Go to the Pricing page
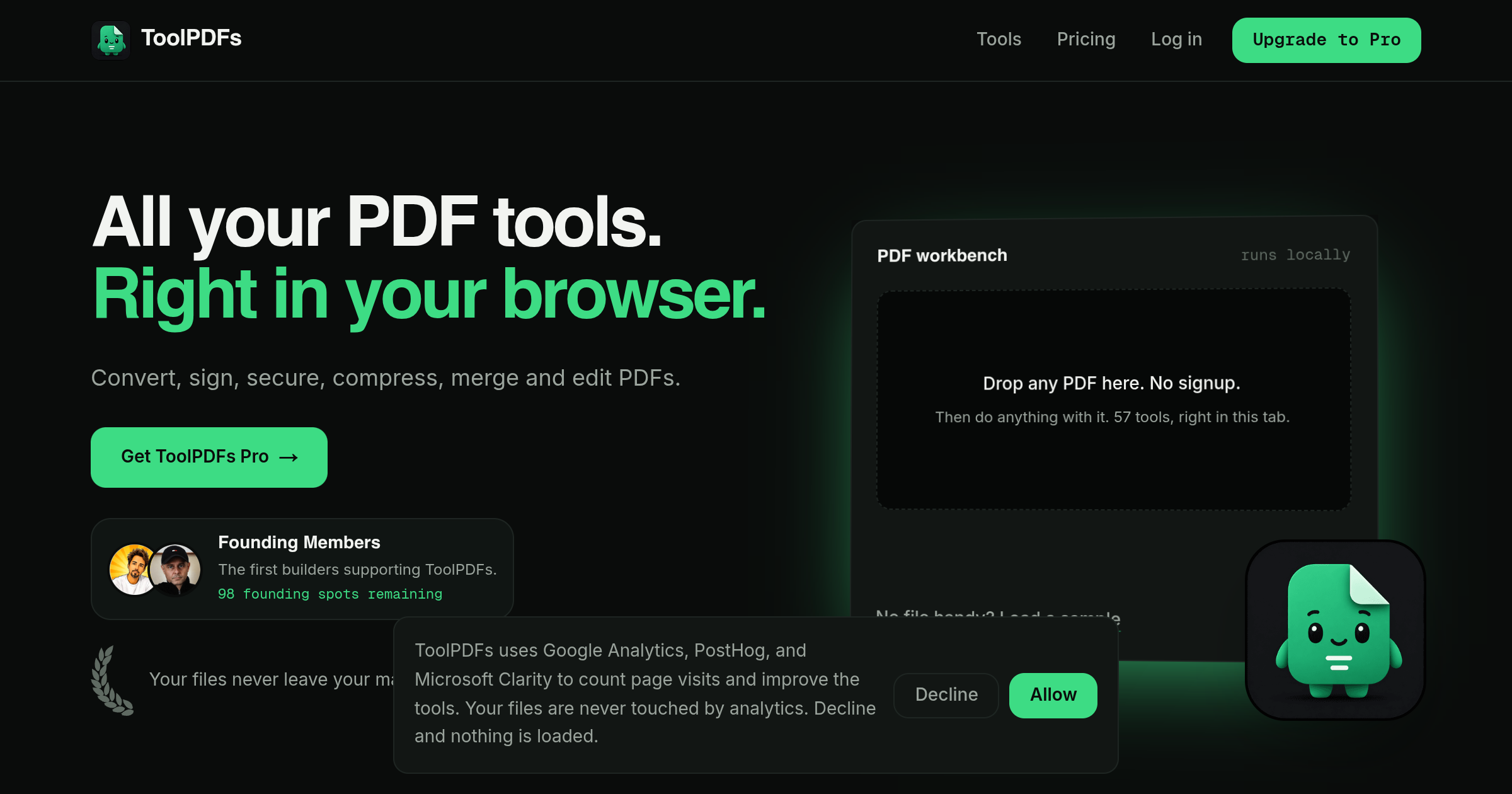The image size is (1512, 794). click(x=1086, y=39)
